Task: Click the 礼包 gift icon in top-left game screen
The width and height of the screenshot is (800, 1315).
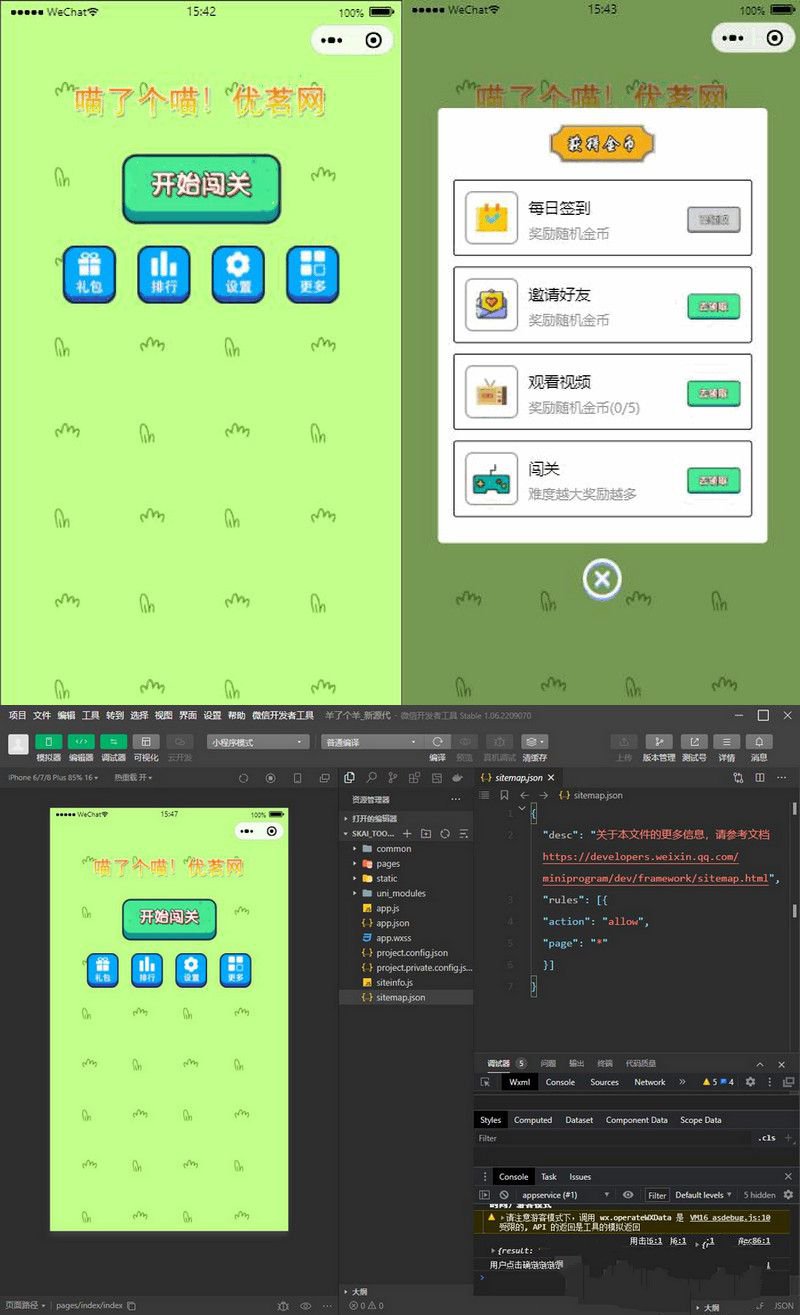Action: point(89,274)
